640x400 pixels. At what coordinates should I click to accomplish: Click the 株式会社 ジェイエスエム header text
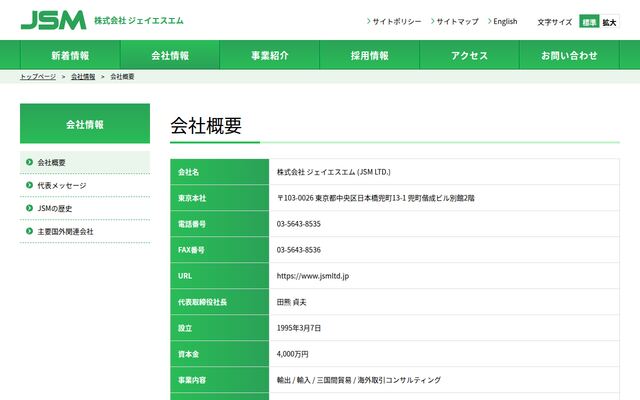(x=139, y=20)
